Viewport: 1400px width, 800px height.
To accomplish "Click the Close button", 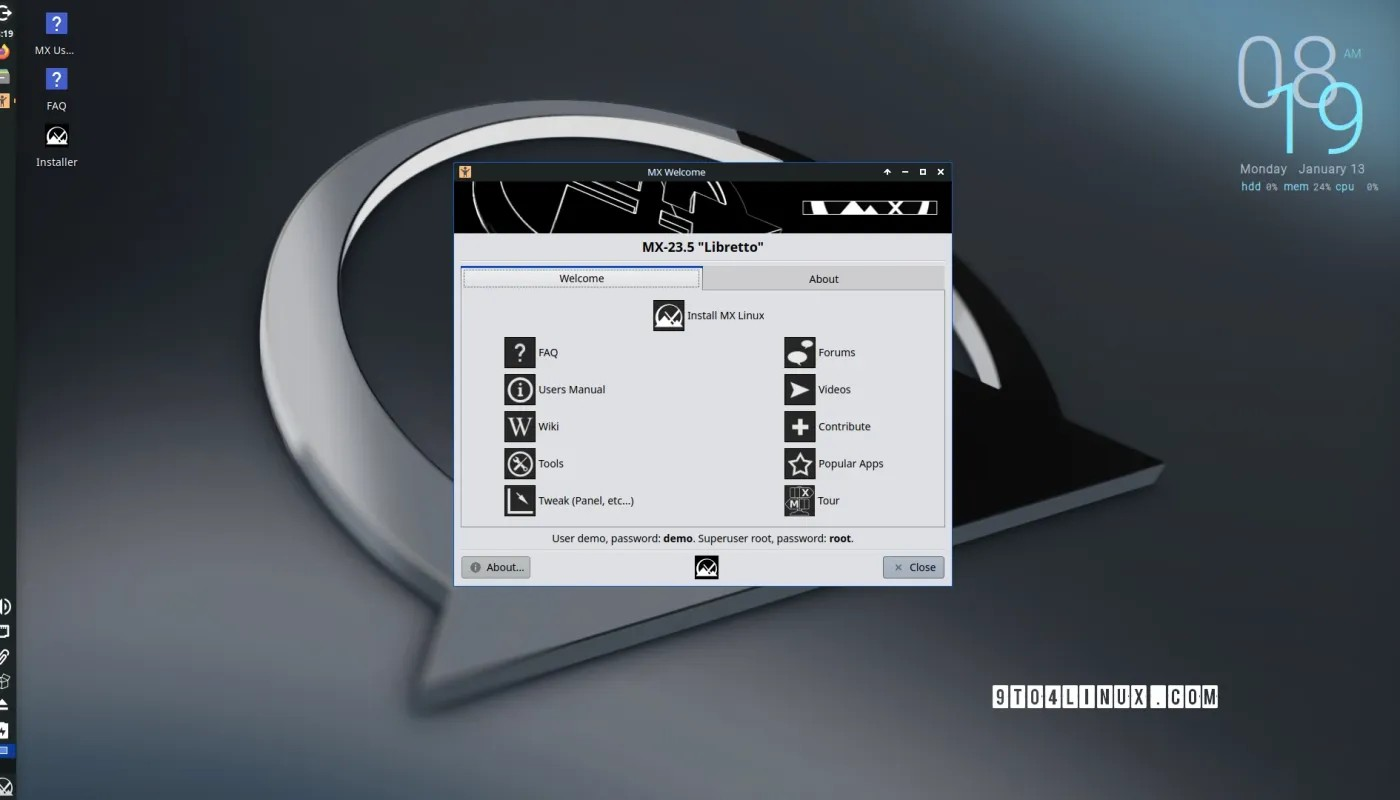I will coord(913,567).
